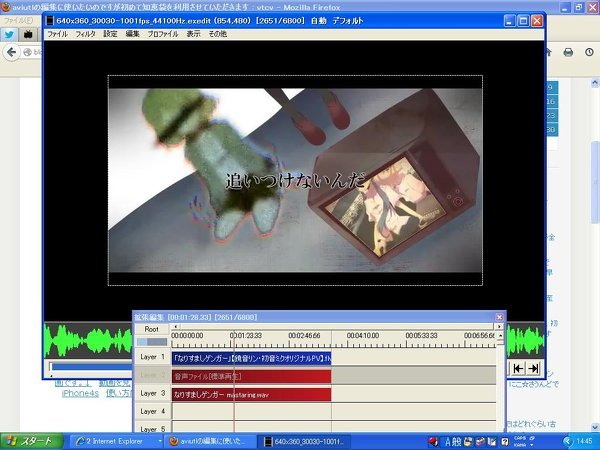Jump to next frame marker button

[533, 368]
